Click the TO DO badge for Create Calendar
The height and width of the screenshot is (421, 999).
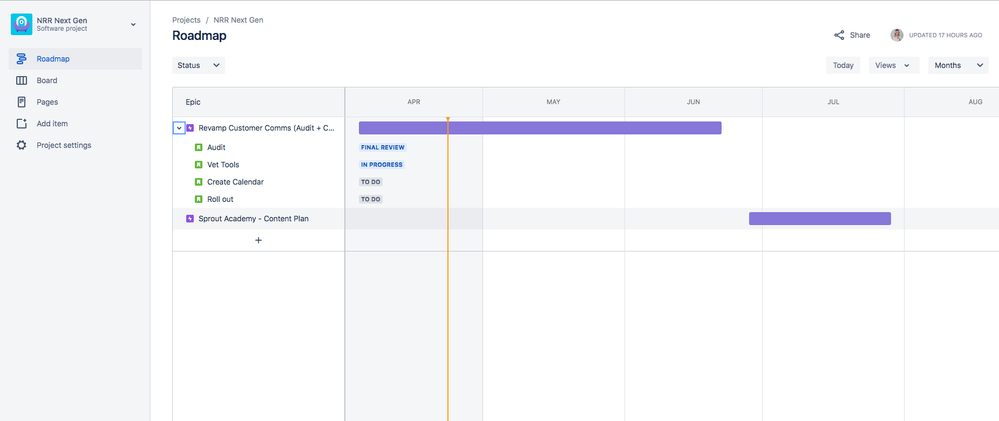coord(371,182)
